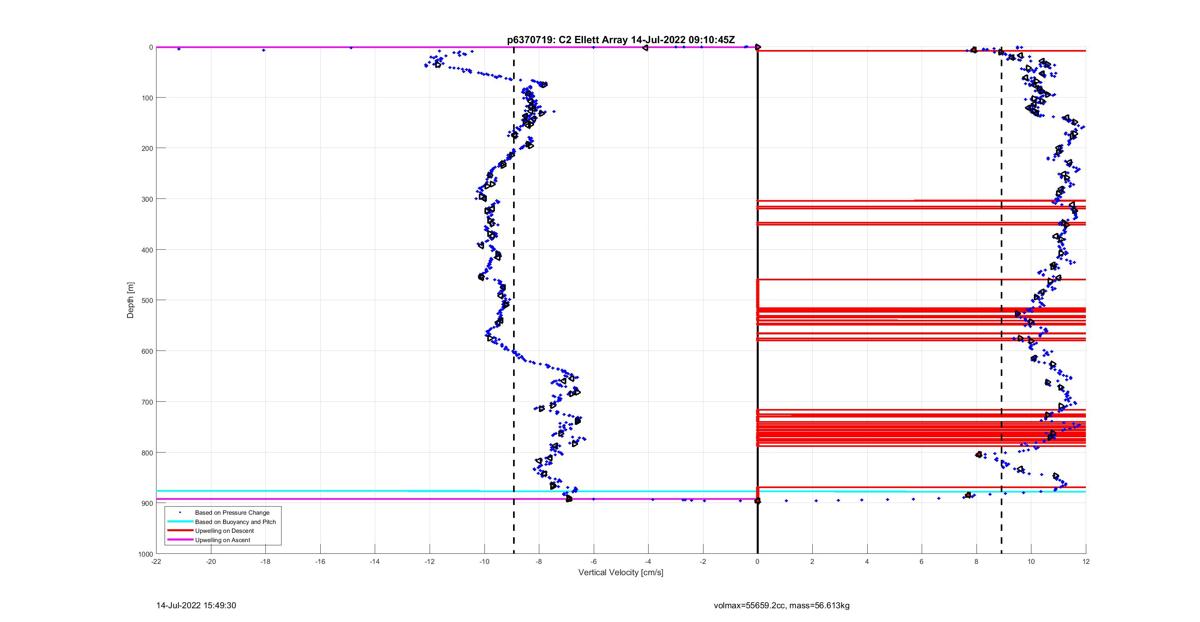Click velocity axis tick label '4'
The width and height of the screenshot is (1200, 622).
click(x=867, y=562)
